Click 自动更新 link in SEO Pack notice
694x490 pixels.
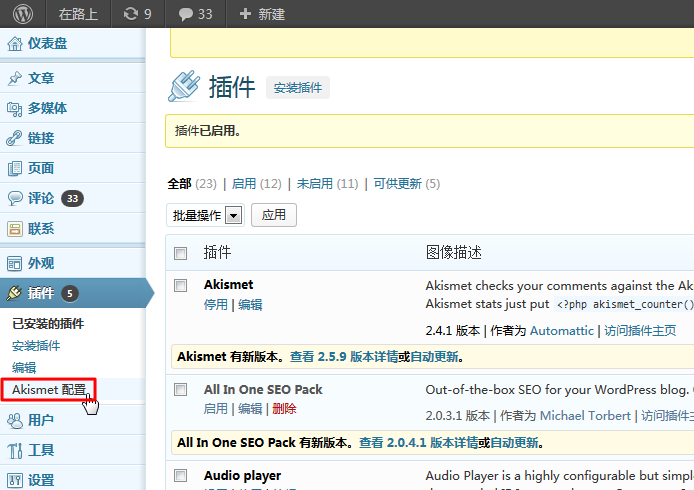pos(514,443)
